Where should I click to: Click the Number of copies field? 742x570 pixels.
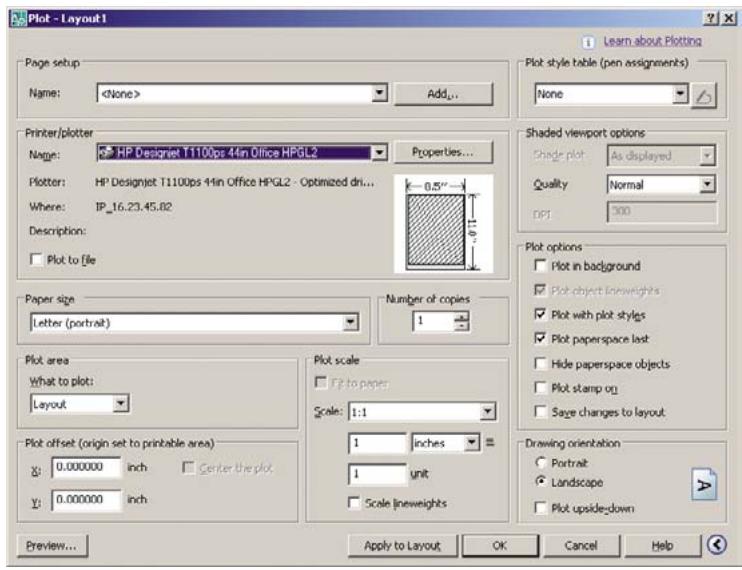[433, 322]
